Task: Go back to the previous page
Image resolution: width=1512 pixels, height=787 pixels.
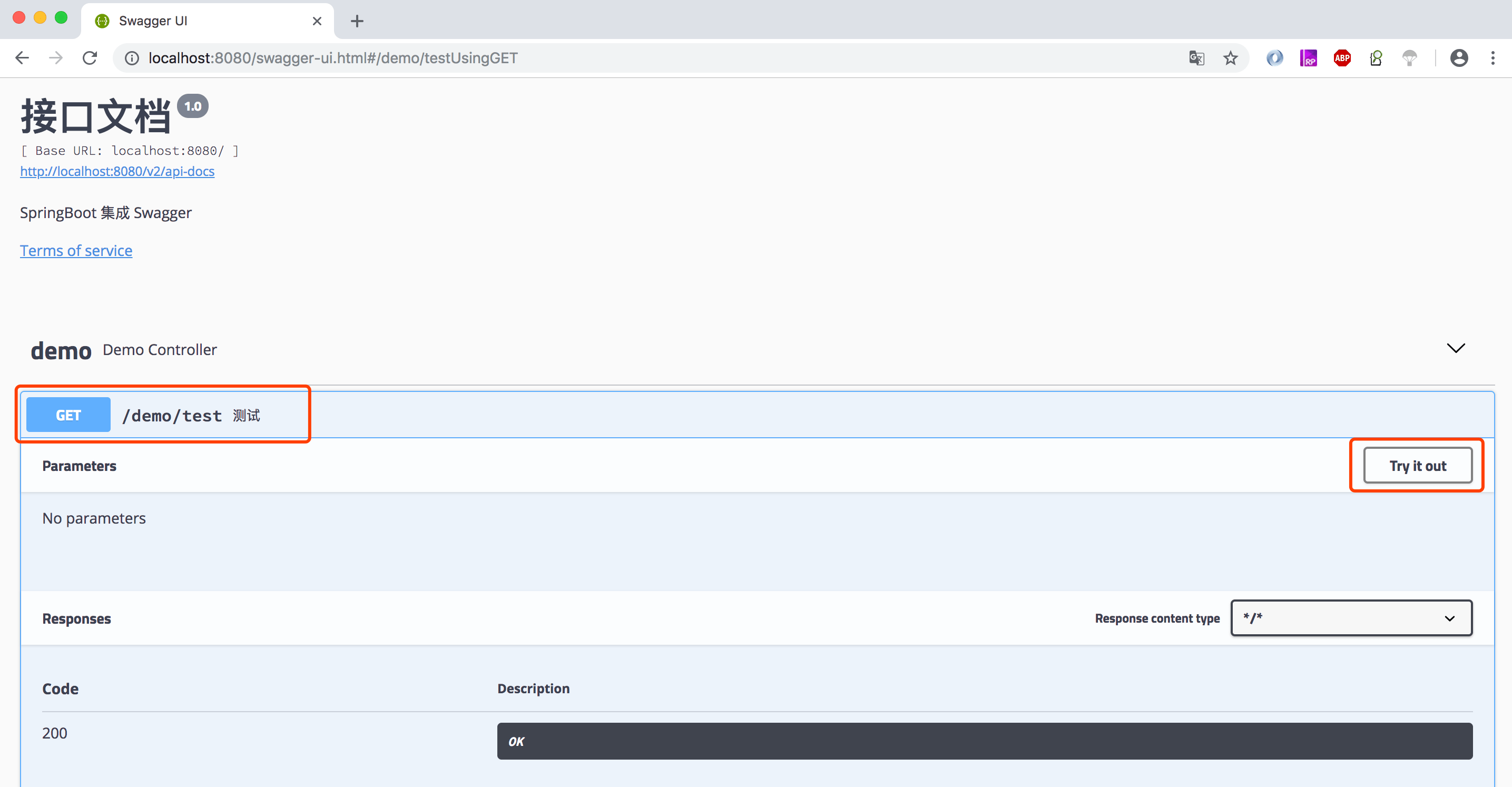Action: 22,57
